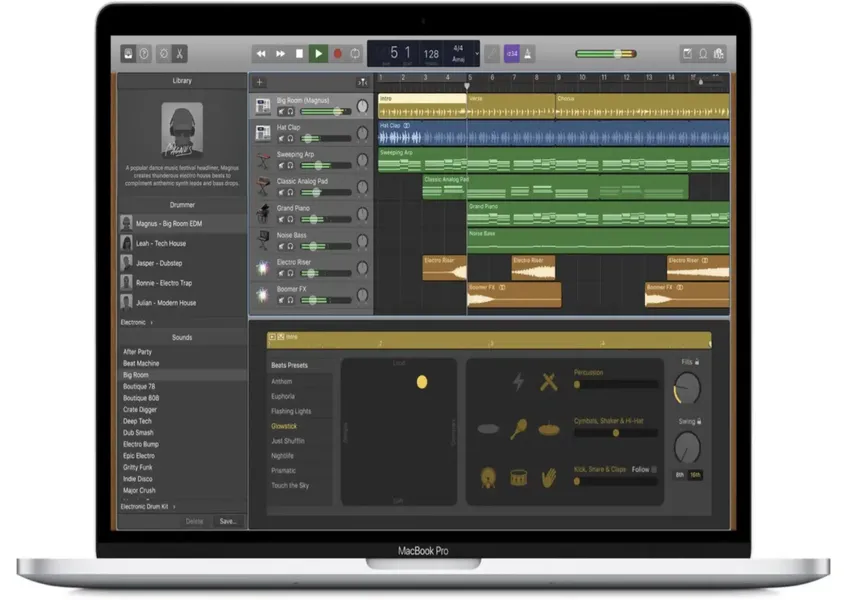
Task: Adjust the Boomer FX track volume slider
Action: (x=325, y=300)
